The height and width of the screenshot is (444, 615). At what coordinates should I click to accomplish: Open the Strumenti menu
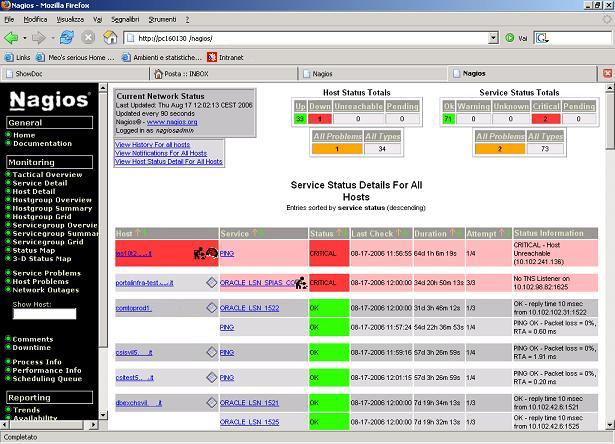[162, 19]
